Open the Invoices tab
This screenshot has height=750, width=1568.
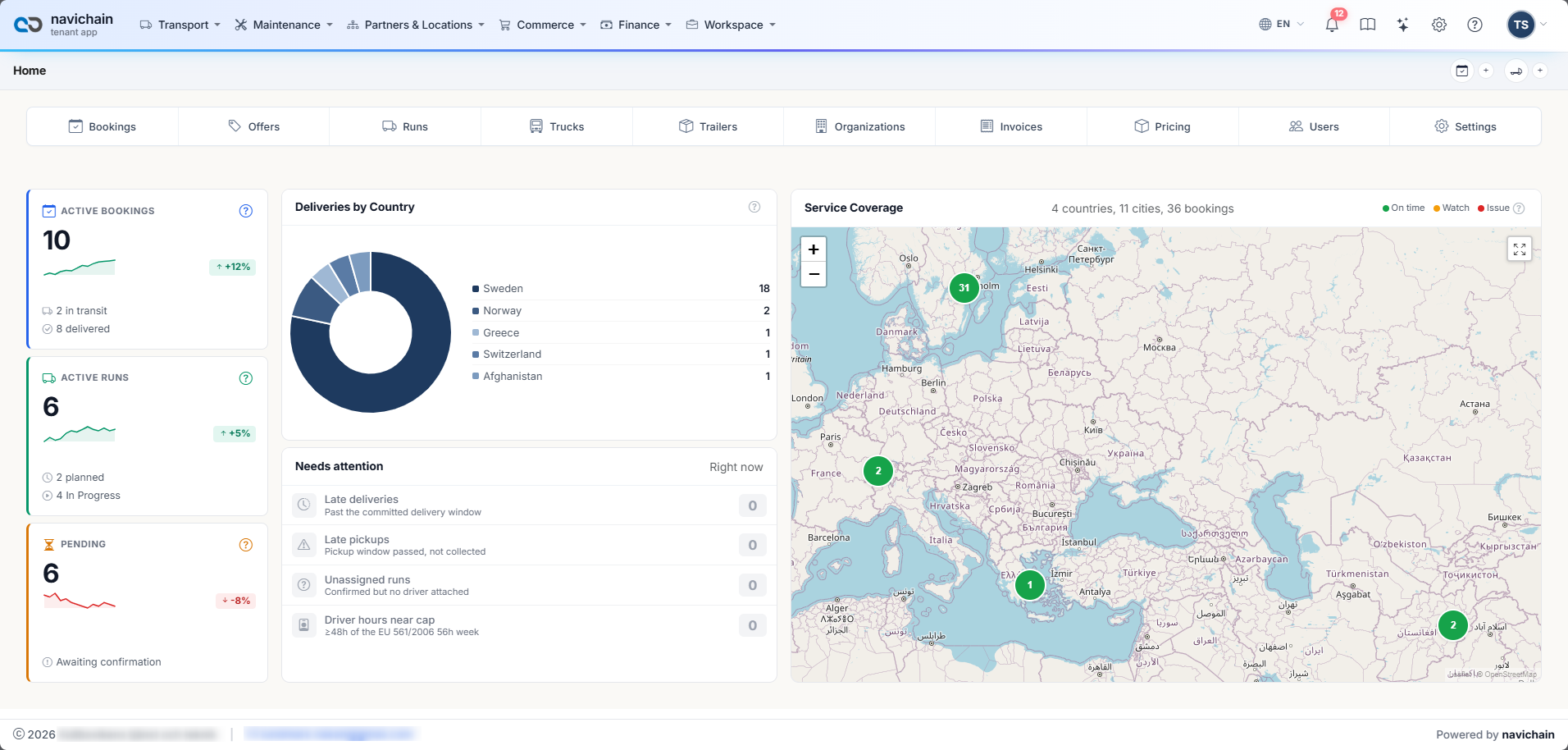click(x=1011, y=126)
